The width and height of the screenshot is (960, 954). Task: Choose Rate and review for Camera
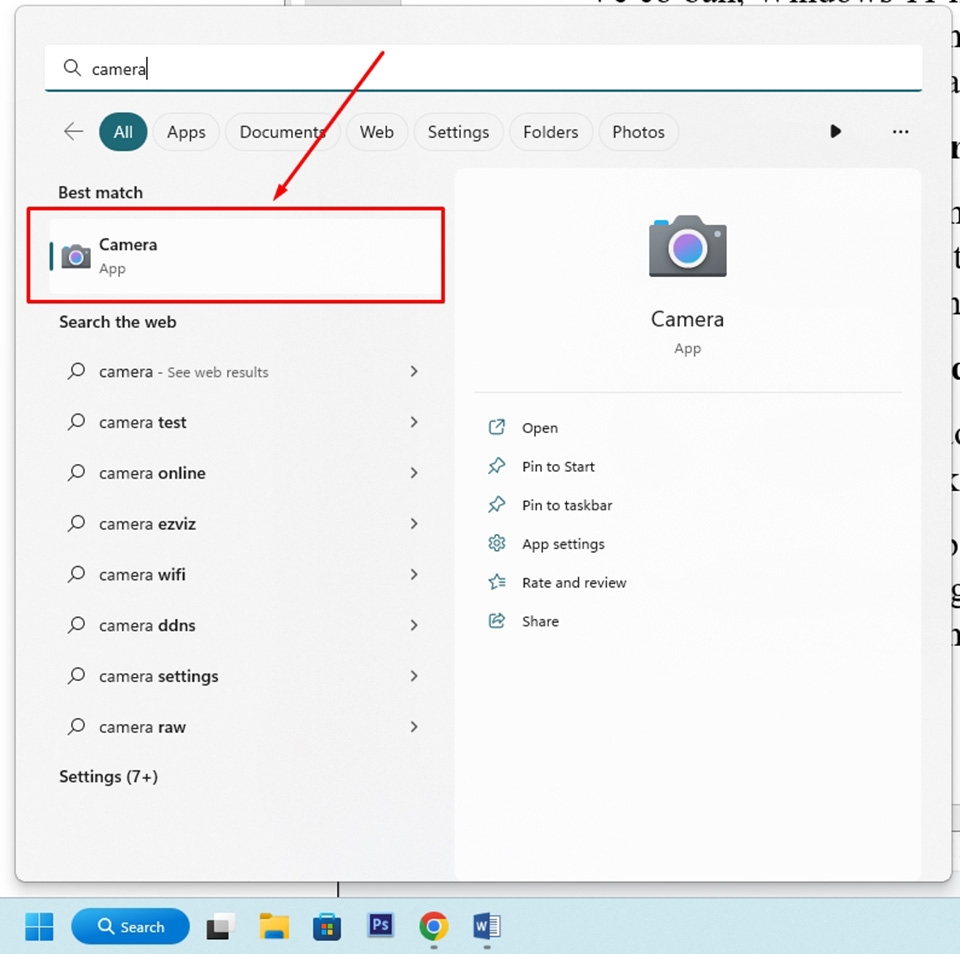coord(574,582)
